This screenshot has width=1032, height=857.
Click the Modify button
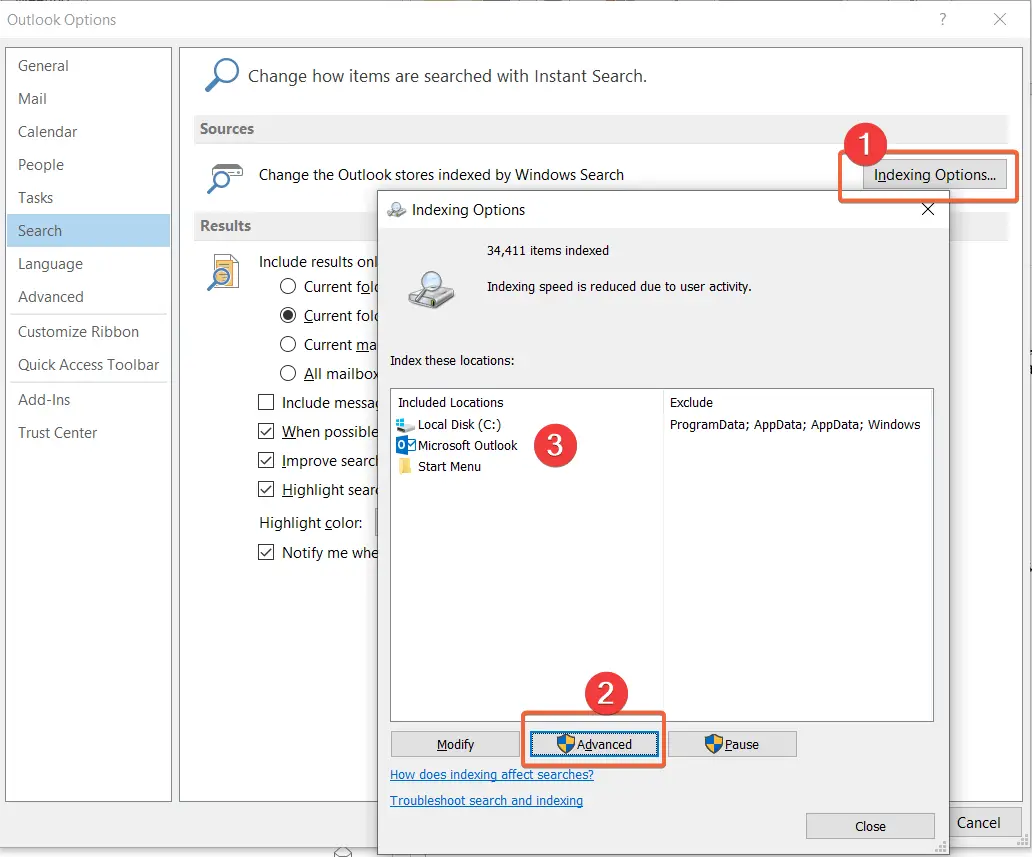[455, 744]
